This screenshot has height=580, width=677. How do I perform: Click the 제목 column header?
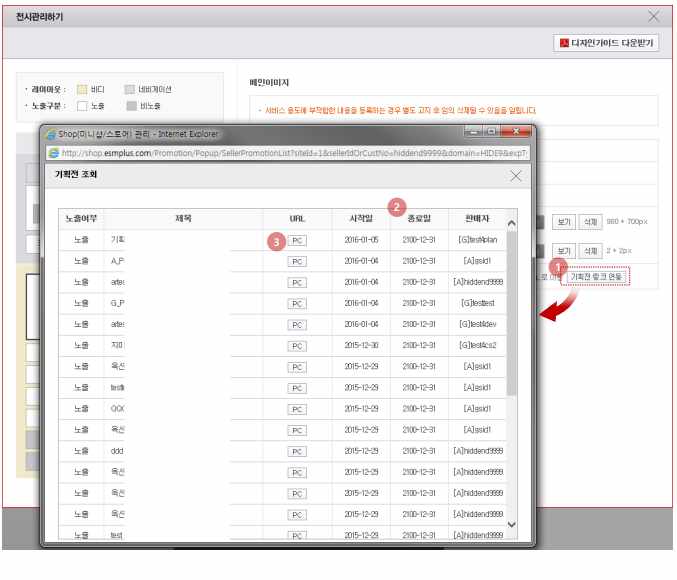point(183,219)
